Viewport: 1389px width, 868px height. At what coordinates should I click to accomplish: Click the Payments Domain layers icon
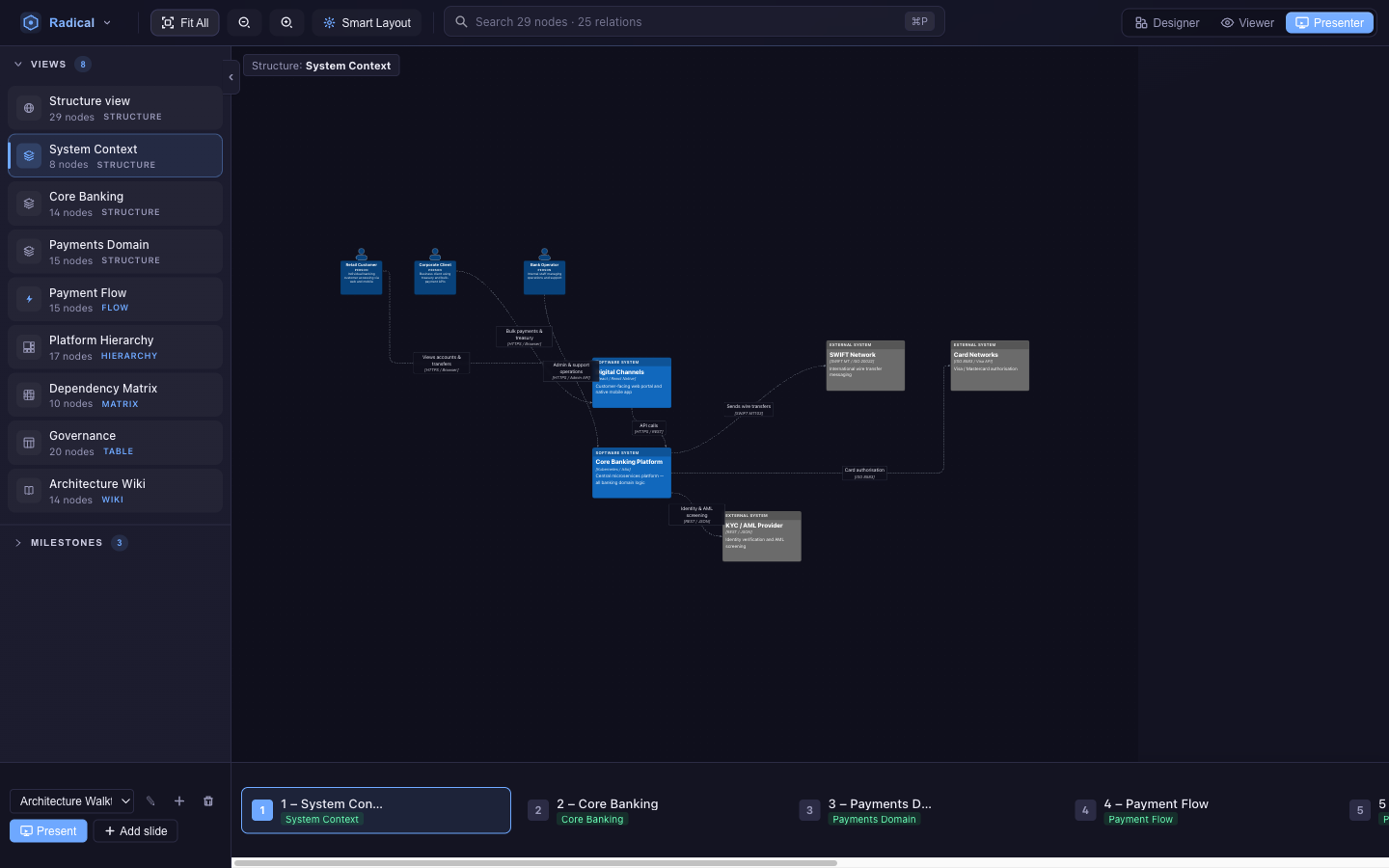pyautogui.click(x=29, y=252)
